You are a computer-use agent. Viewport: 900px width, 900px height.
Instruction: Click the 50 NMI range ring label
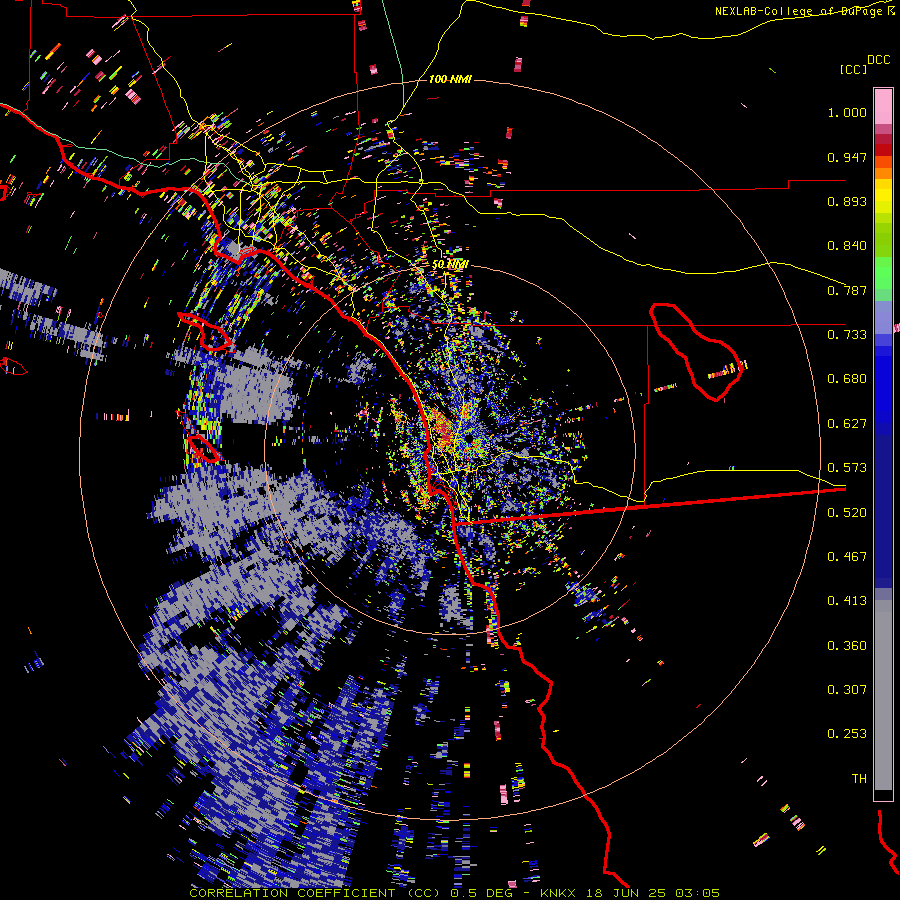[x=450, y=265]
